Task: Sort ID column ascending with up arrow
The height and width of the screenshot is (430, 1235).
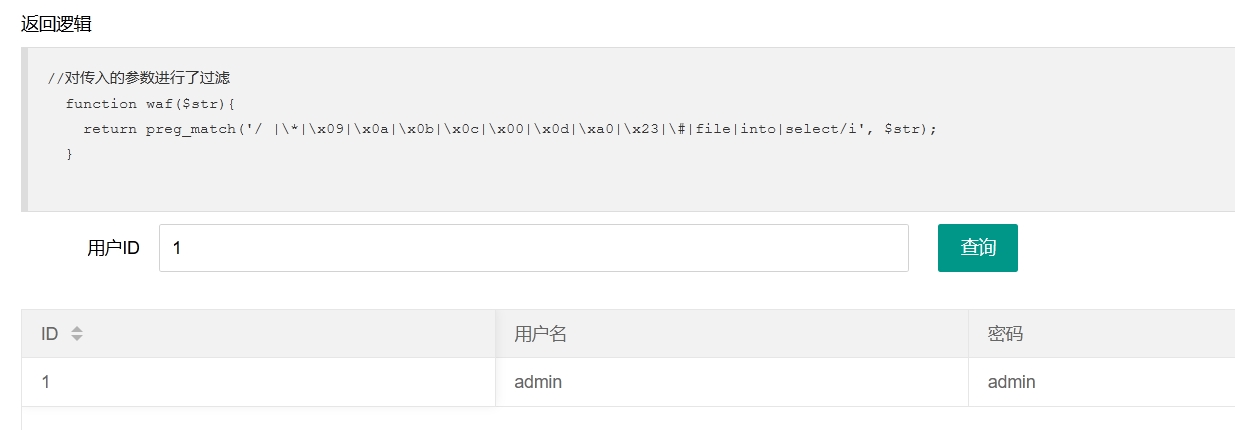Action: pos(77,329)
